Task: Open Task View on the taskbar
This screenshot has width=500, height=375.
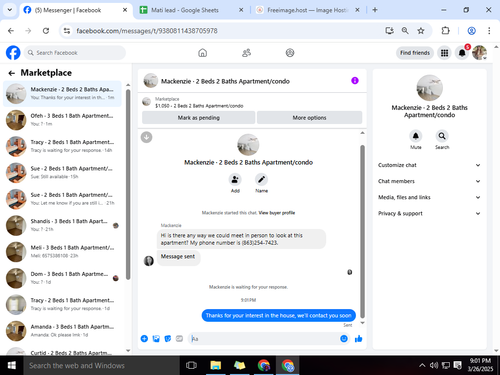Action: click(x=191, y=365)
